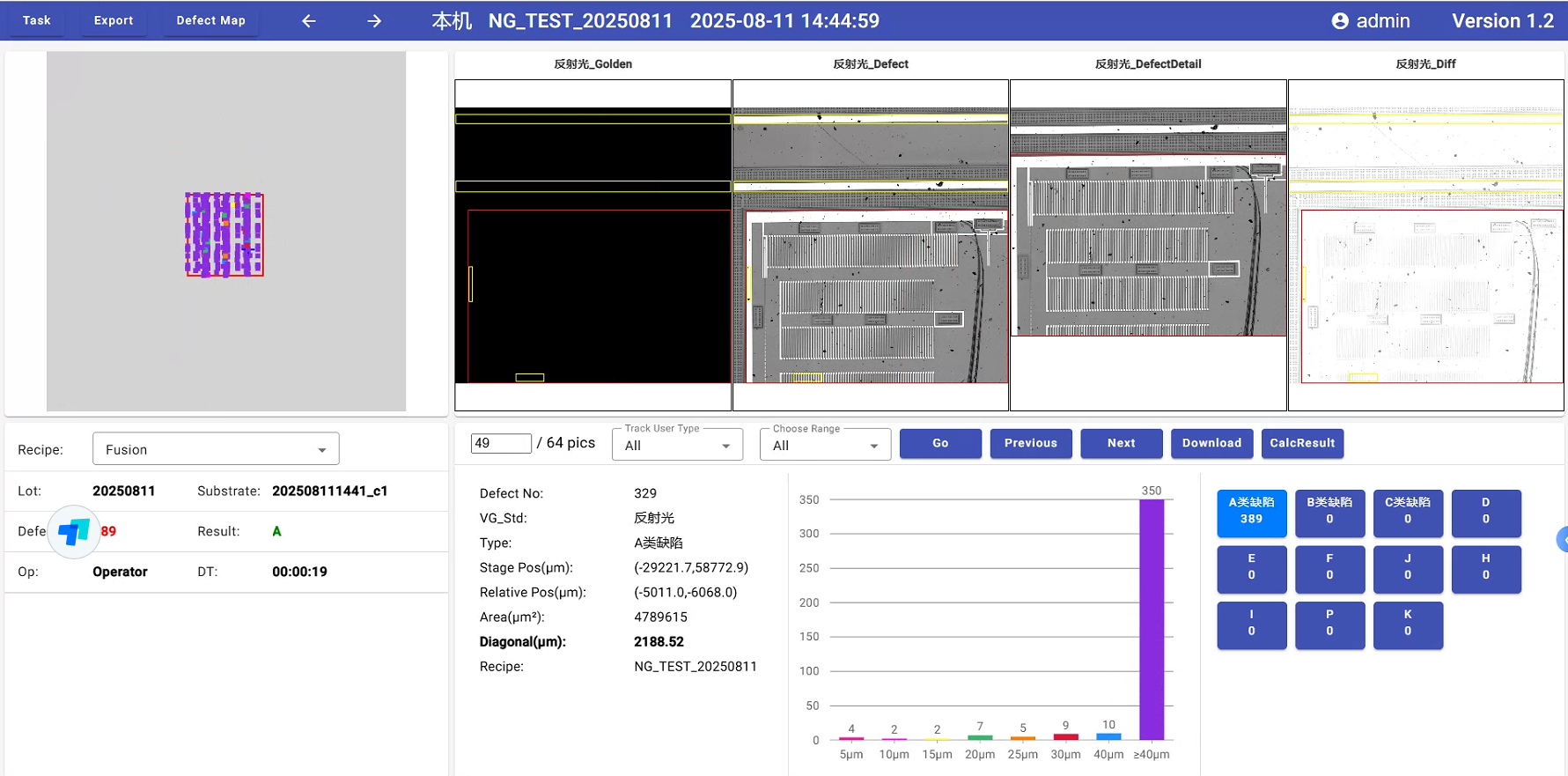The height and width of the screenshot is (776, 1568).
Task: Click the picture number input field
Action: tap(501, 443)
